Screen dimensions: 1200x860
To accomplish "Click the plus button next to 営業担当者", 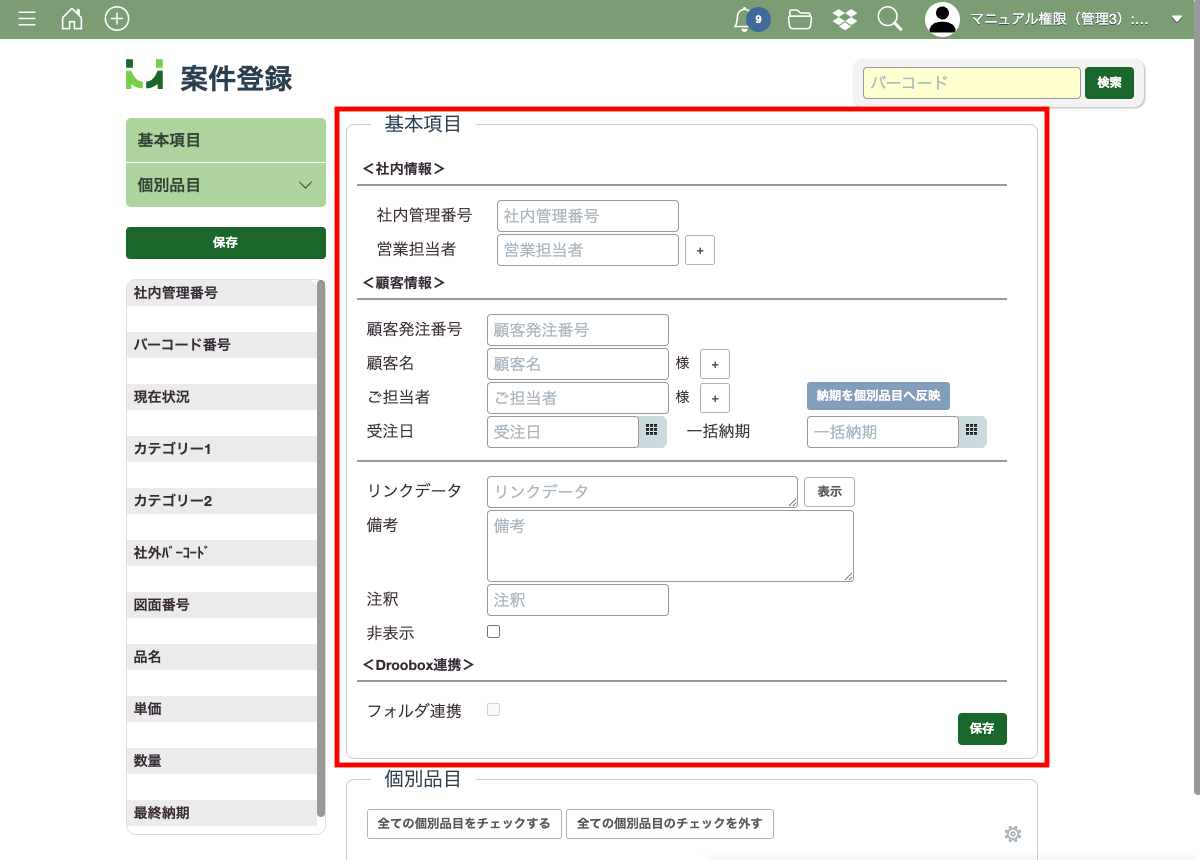I will 700,250.
